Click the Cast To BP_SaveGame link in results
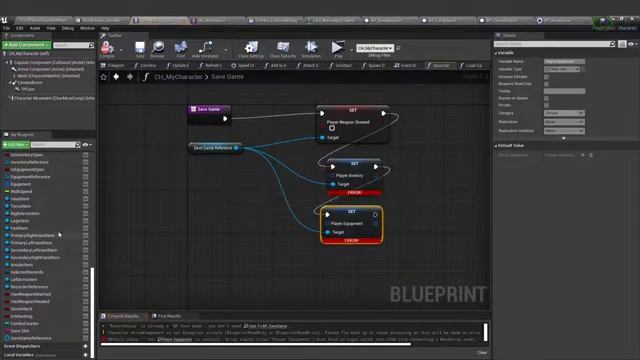Screen dimensions: 640x360 pos(265,326)
